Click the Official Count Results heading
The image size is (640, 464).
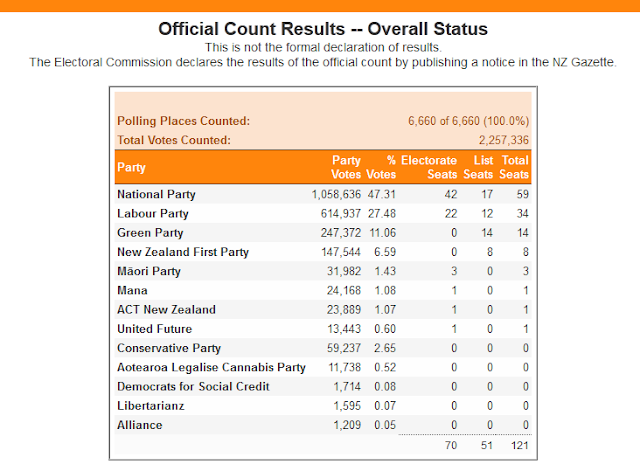pyautogui.click(x=323, y=29)
